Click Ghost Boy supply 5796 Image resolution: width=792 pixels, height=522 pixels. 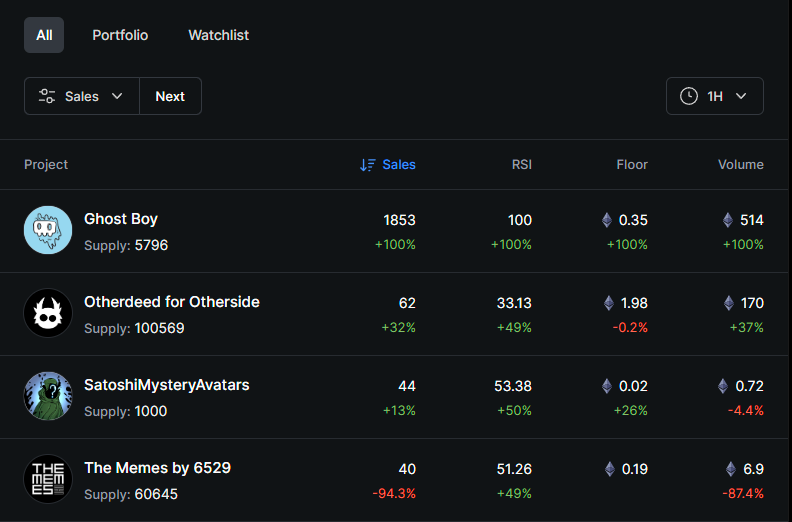pyautogui.click(x=151, y=245)
